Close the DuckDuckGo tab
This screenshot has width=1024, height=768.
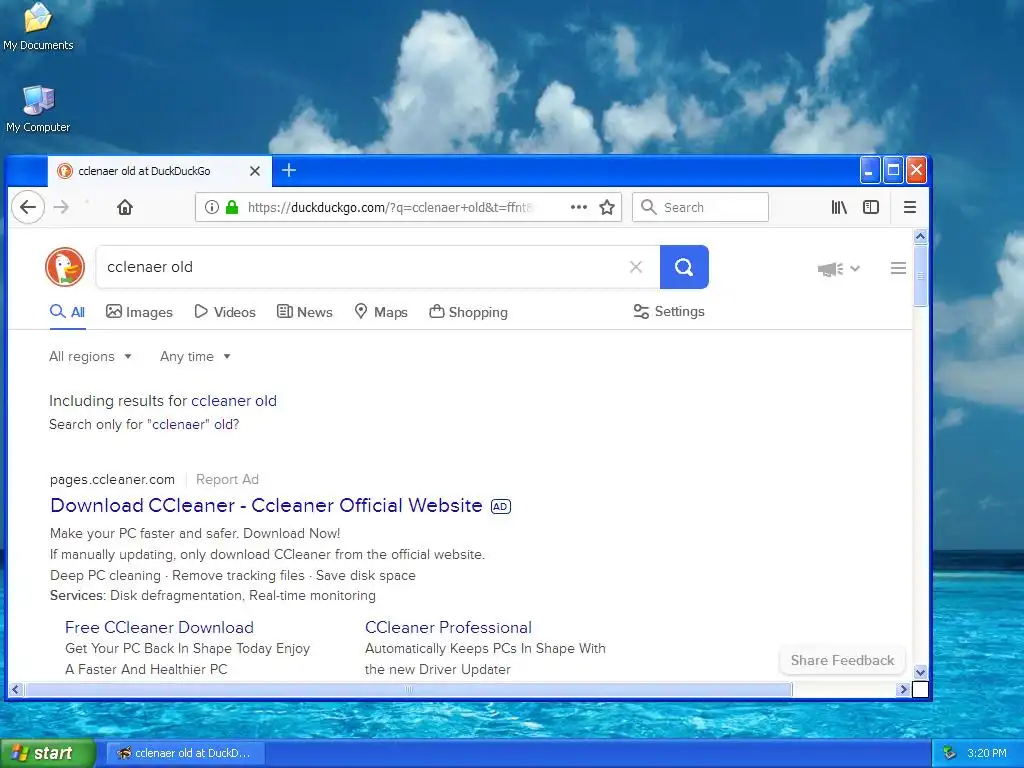255,171
